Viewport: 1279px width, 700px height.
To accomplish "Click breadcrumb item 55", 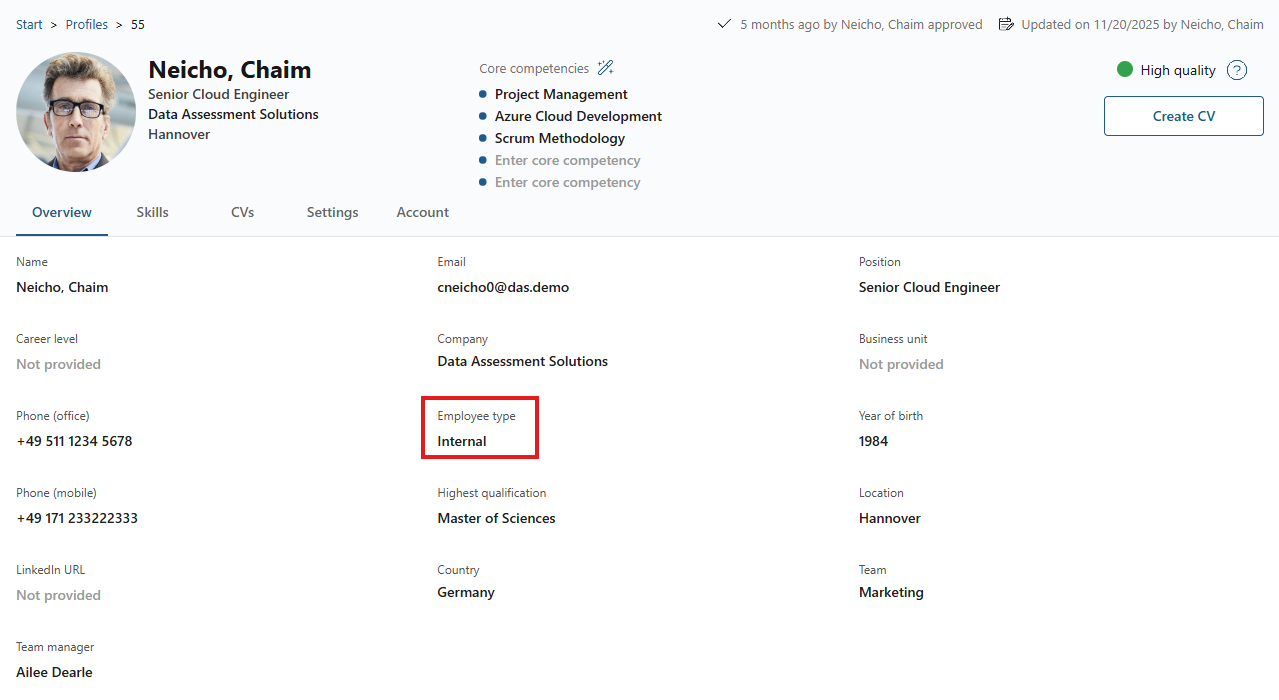I will 138,24.
